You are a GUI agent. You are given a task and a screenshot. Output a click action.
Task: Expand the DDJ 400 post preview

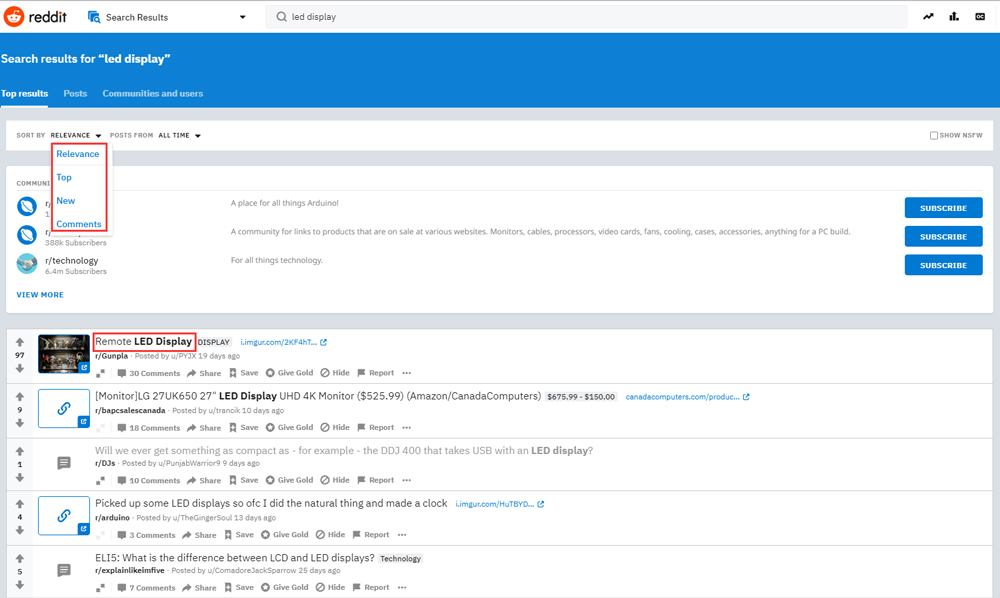(100, 481)
